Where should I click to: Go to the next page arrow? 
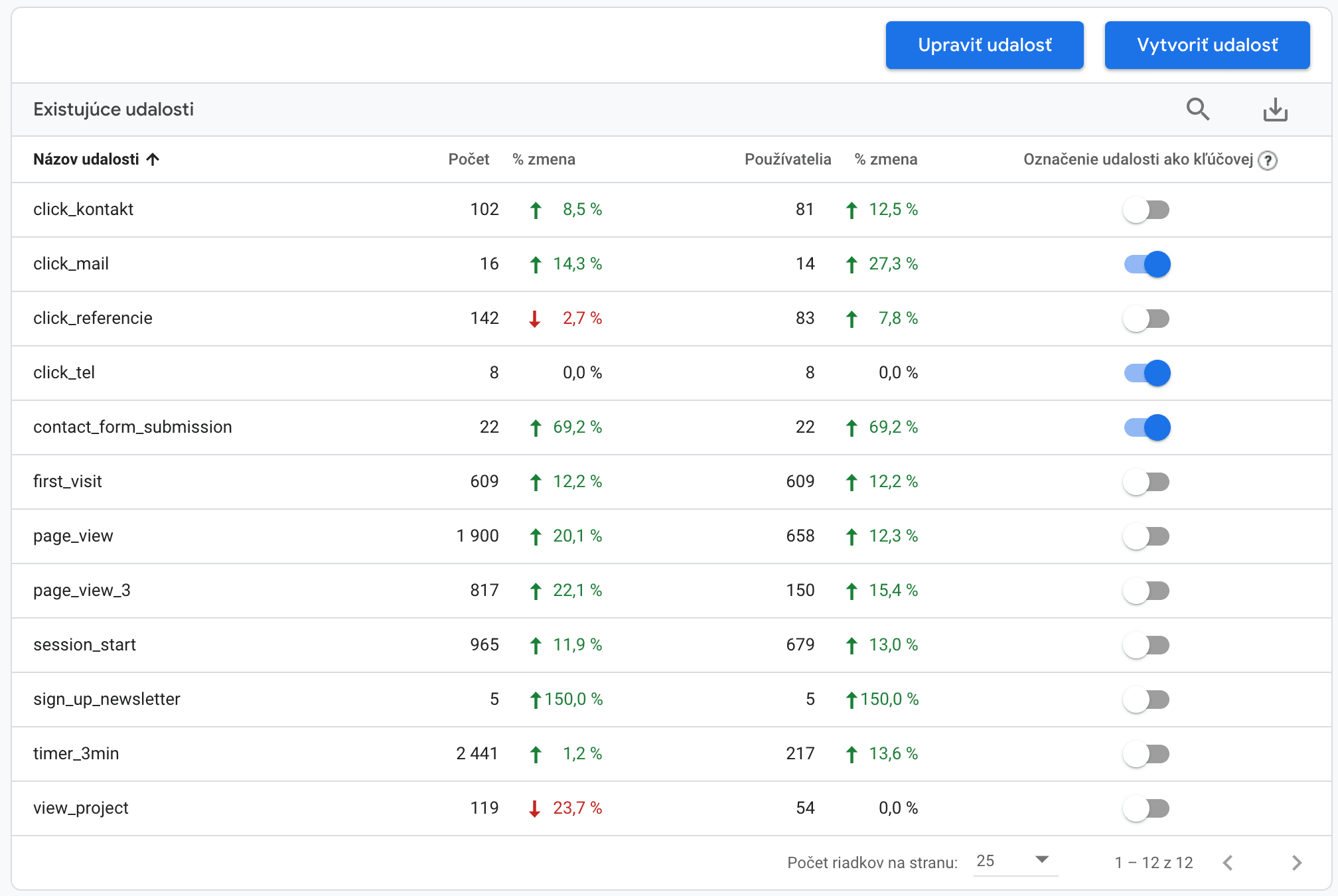pos(1296,862)
